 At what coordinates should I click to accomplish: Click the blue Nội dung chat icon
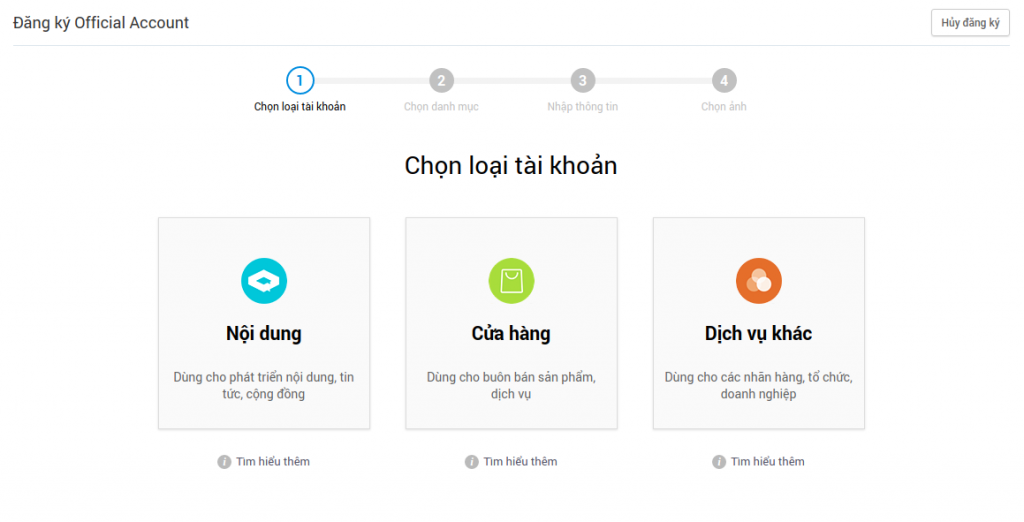264,281
